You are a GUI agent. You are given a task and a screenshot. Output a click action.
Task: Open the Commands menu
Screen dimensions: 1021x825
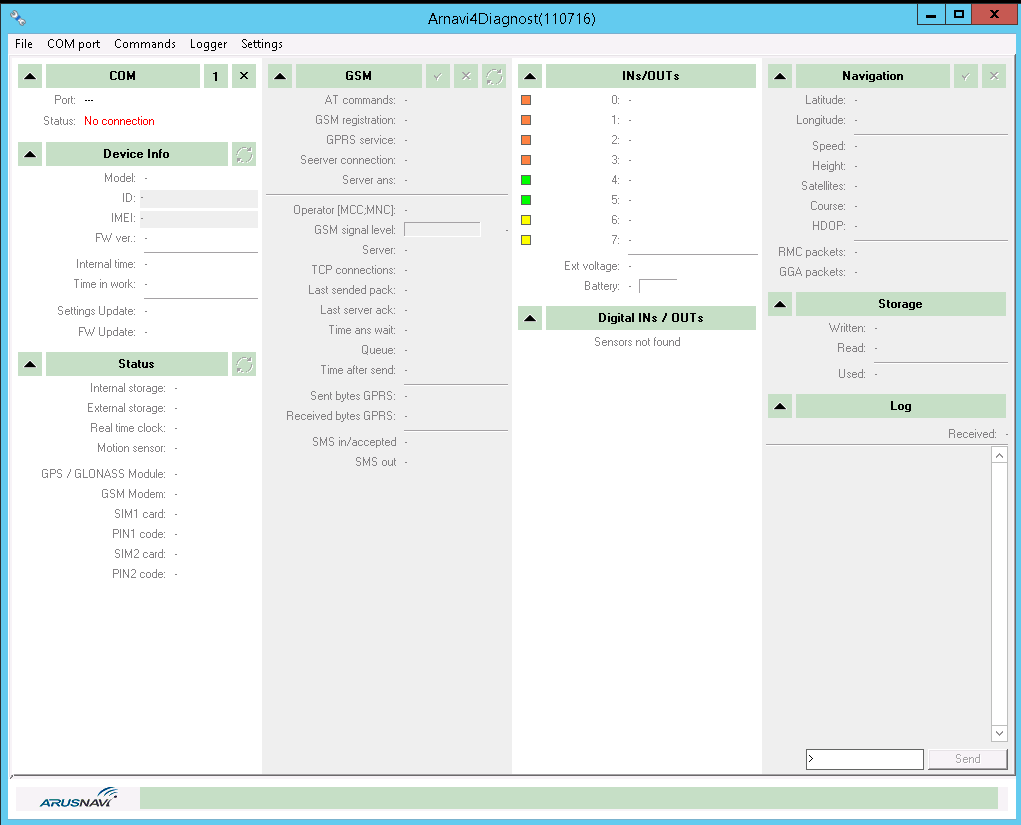(x=145, y=44)
